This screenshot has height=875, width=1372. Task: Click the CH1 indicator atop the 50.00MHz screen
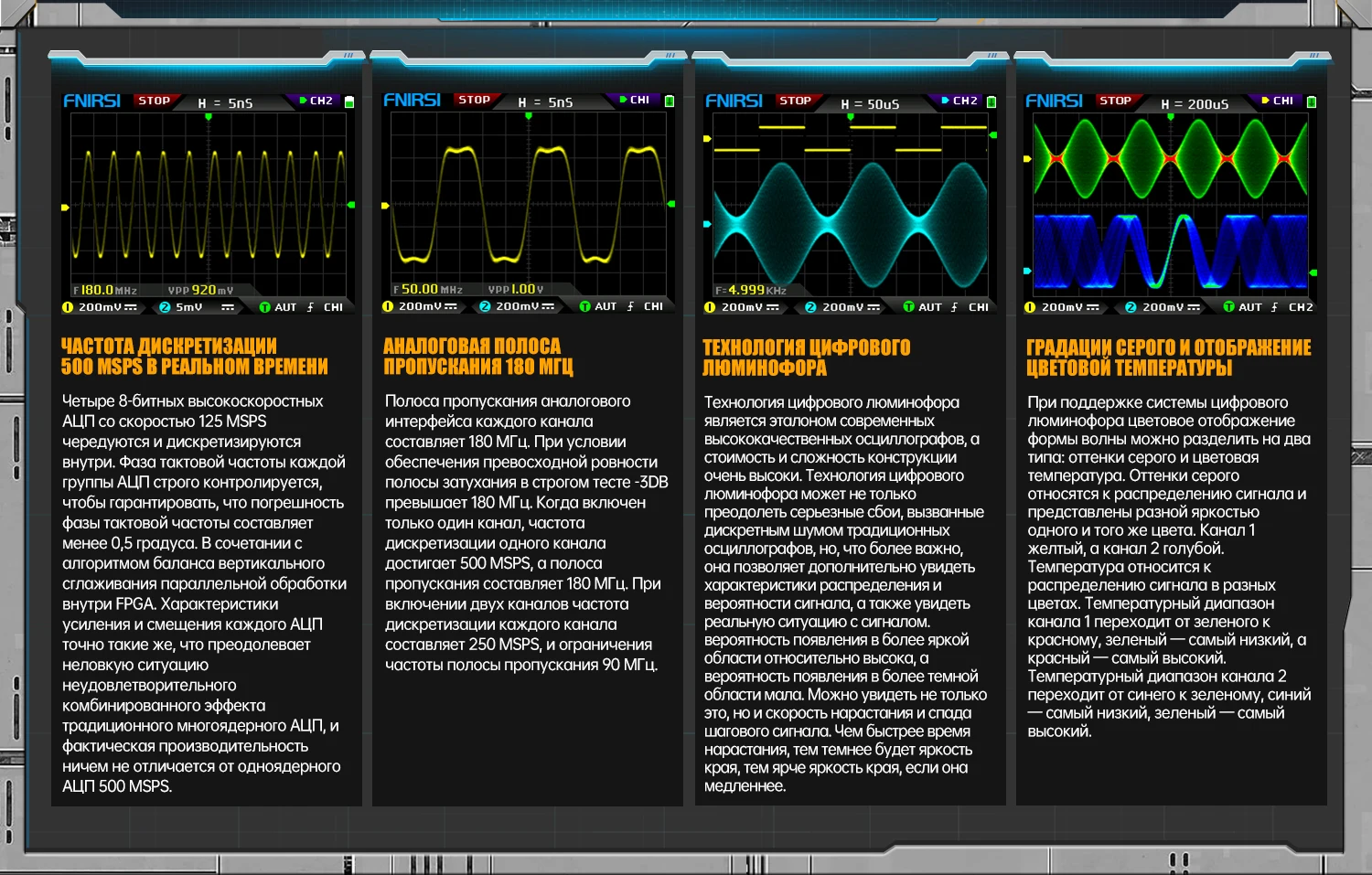636,100
